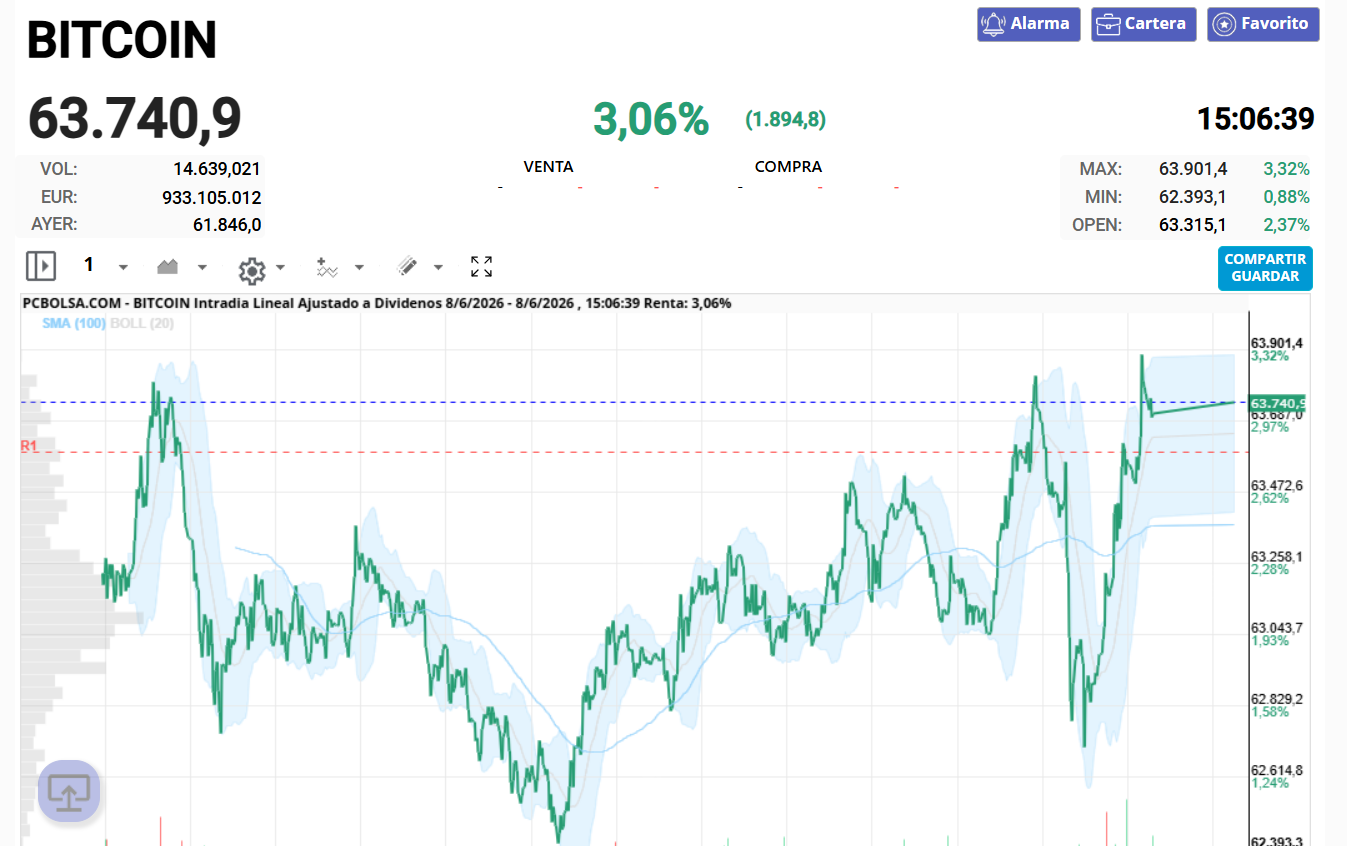The height and width of the screenshot is (846, 1347).
Task: Expand the settings gear dropdown arrow
Action: click(280, 268)
